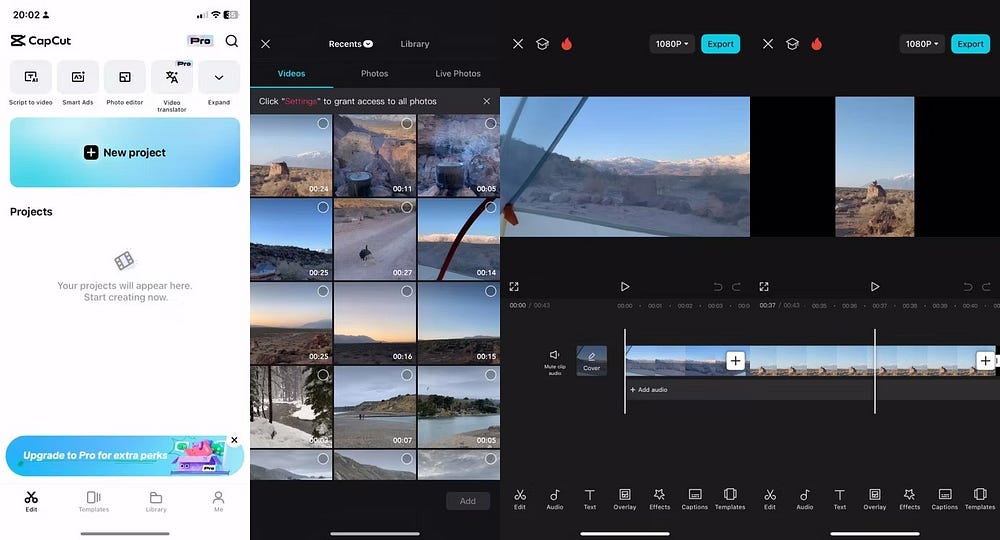The width and height of the screenshot is (1000, 540).
Task: Open Templates tab in home bottom navigation
Action: pyautogui.click(x=94, y=501)
